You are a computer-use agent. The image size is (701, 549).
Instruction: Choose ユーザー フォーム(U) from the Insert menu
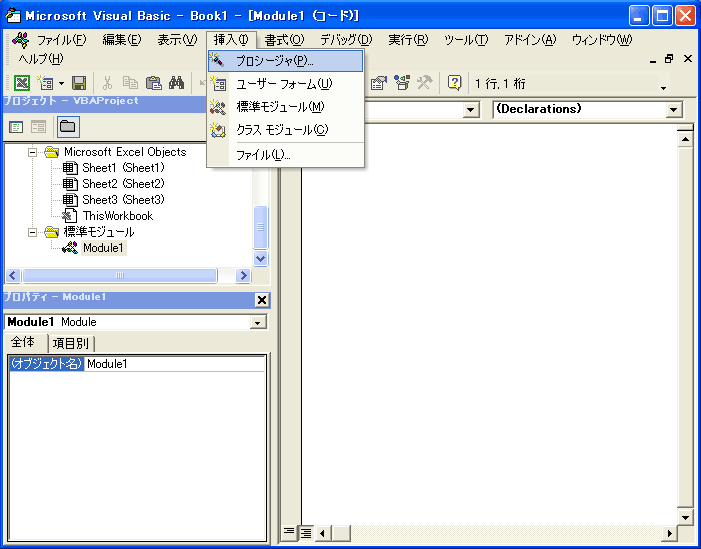point(286,84)
